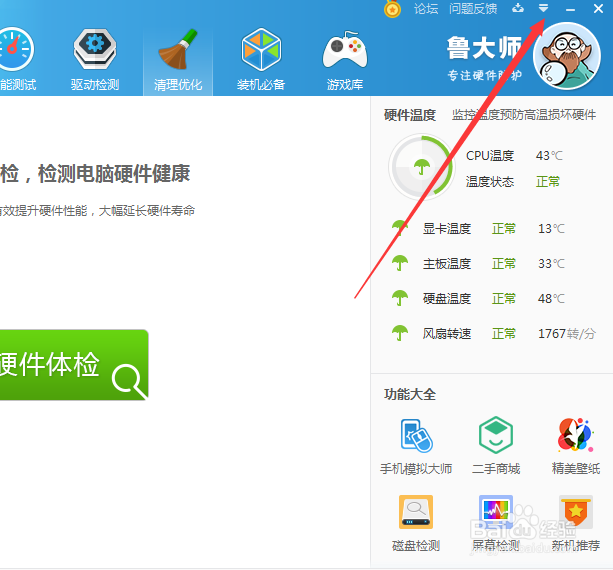Launch 手机模拟大师 phone emulator icon
Viewport: 613px width, 570px height.
tap(416, 435)
